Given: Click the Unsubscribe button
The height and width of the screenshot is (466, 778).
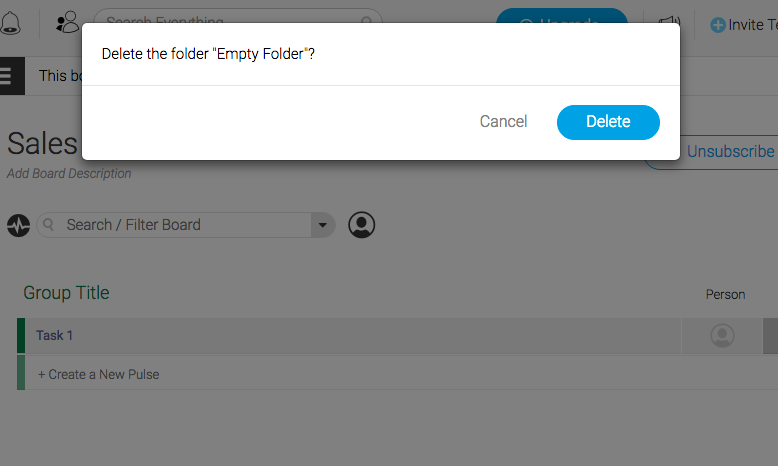Looking at the screenshot, I should [729, 152].
